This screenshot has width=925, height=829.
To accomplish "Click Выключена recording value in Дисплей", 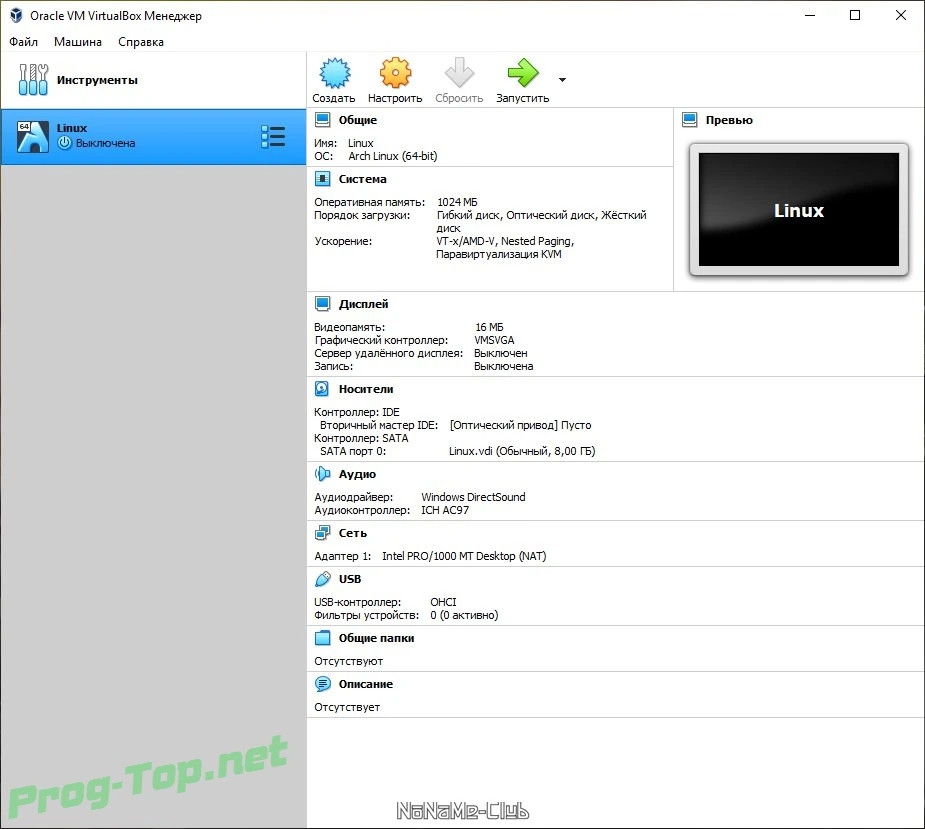I will tap(504, 366).
